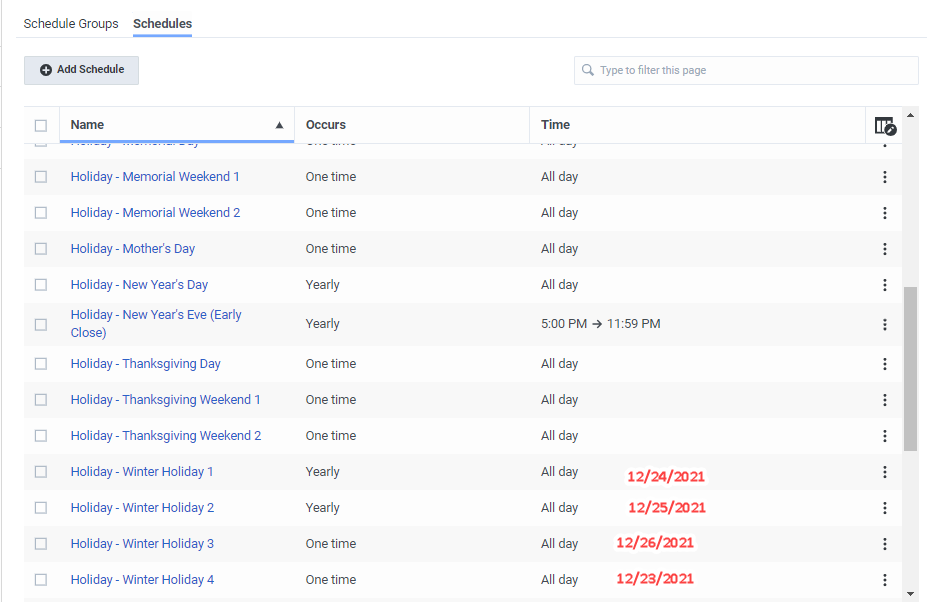Open Holiday - Thanksgiving Weekend 1 schedule
This screenshot has width=927, height=602.
point(166,400)
